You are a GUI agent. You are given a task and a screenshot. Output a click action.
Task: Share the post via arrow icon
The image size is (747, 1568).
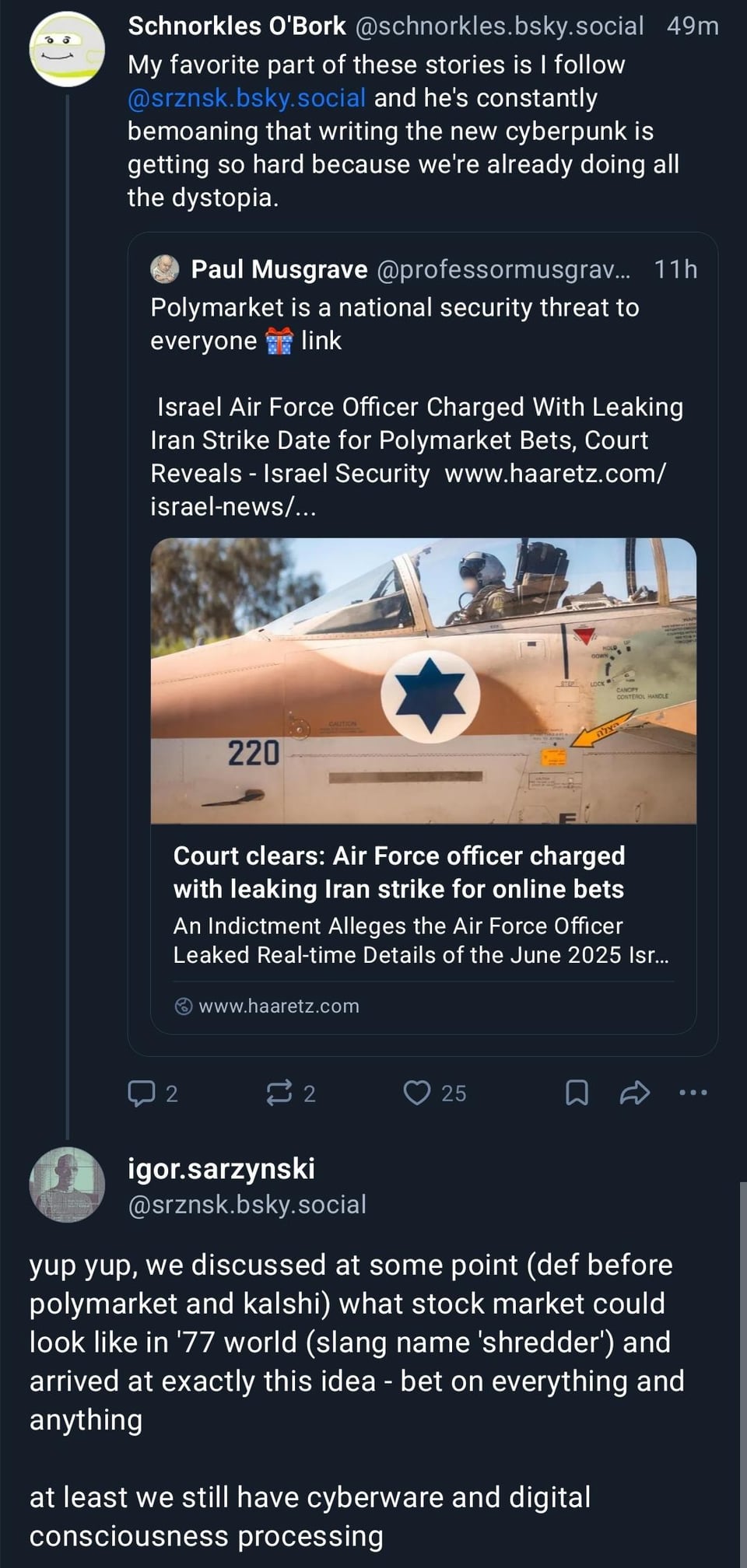click(635, 1093)
